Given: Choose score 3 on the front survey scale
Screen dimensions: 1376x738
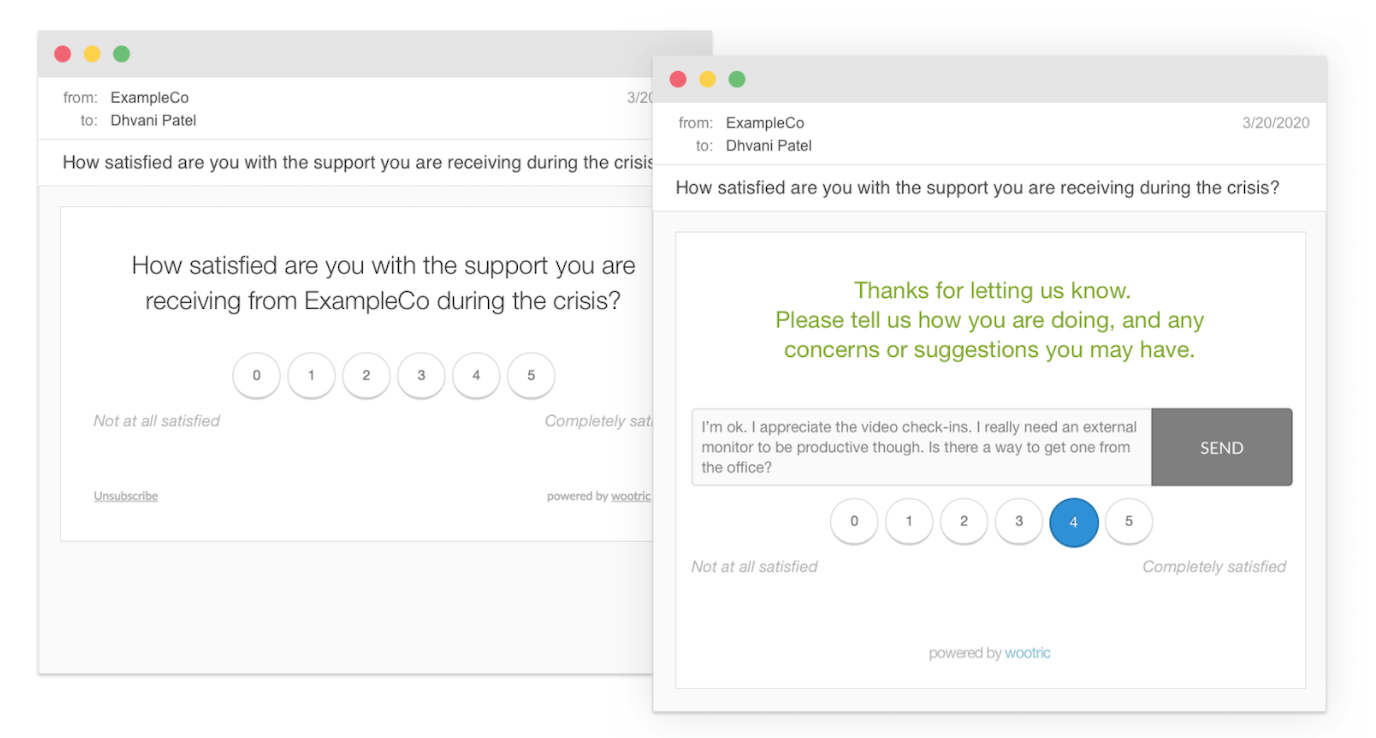Looking at the screenshot, I should click(x=1019, y=522).
